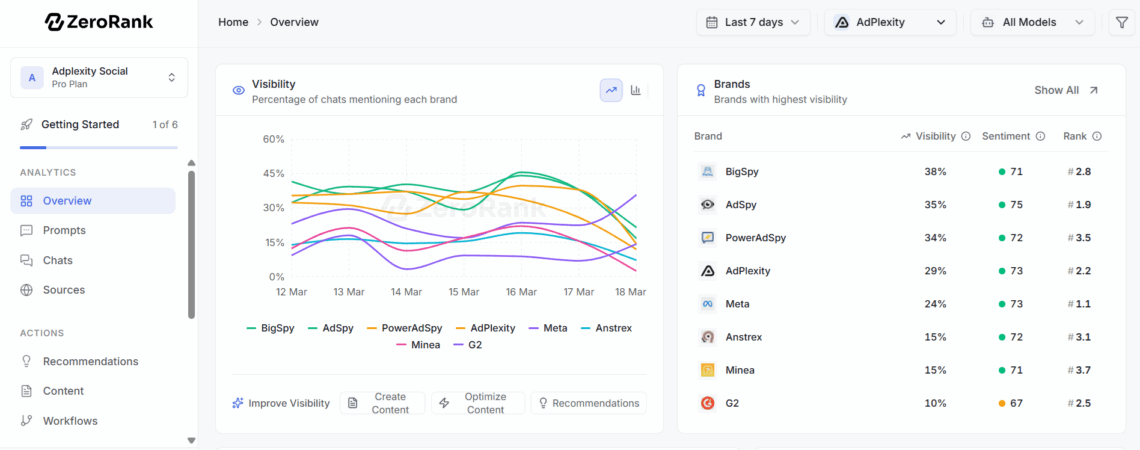Open the All Models dropdown
The width and height of the screenshot is (1140, 450).
click(x=1032, y=22)
